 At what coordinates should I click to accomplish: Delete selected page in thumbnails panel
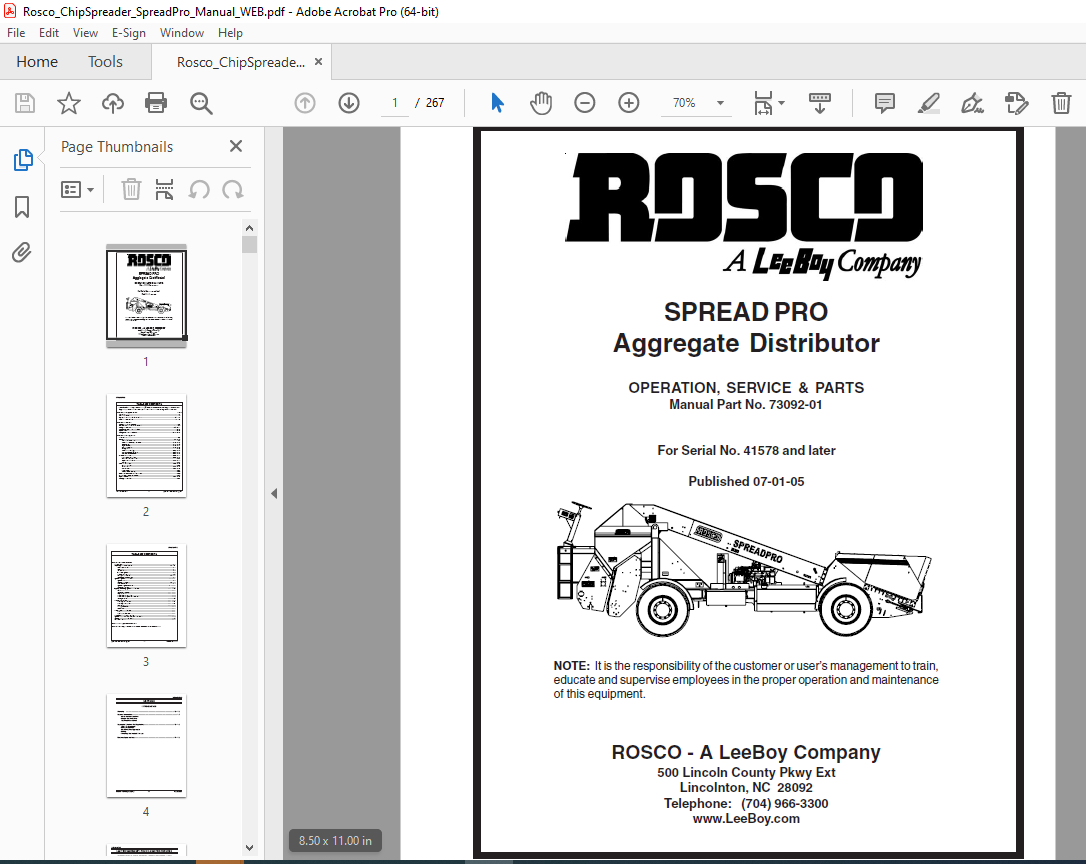point(131,189)
